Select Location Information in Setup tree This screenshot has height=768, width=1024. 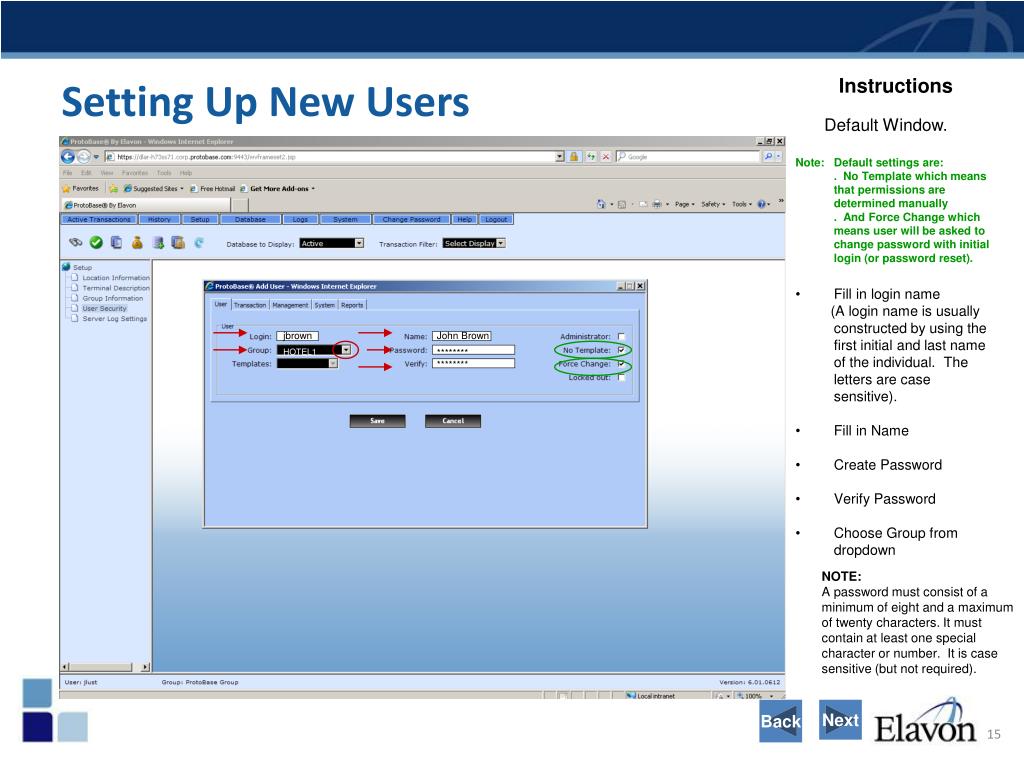tap(116, 278)
